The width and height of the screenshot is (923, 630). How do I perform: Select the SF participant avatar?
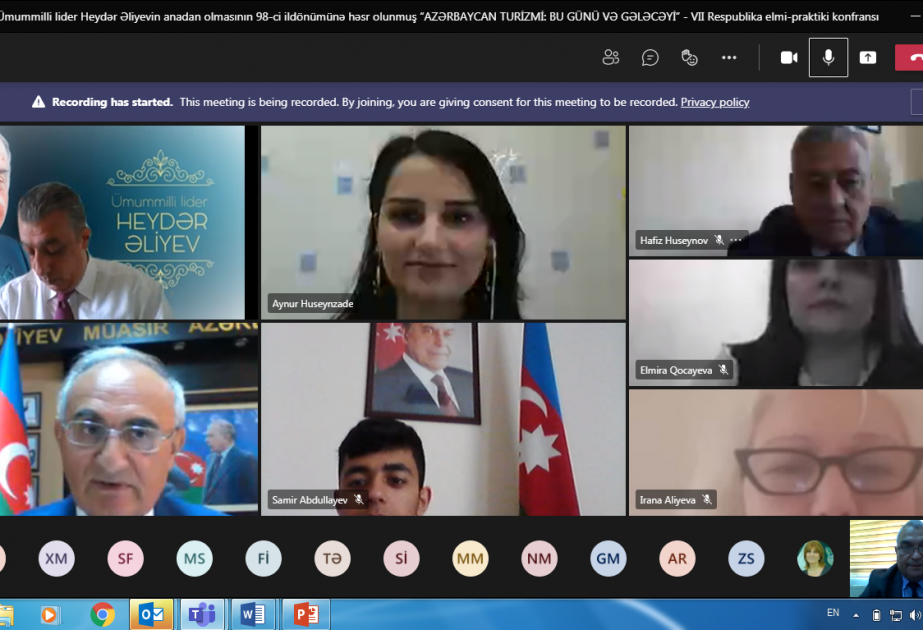(x=125, y=558)
